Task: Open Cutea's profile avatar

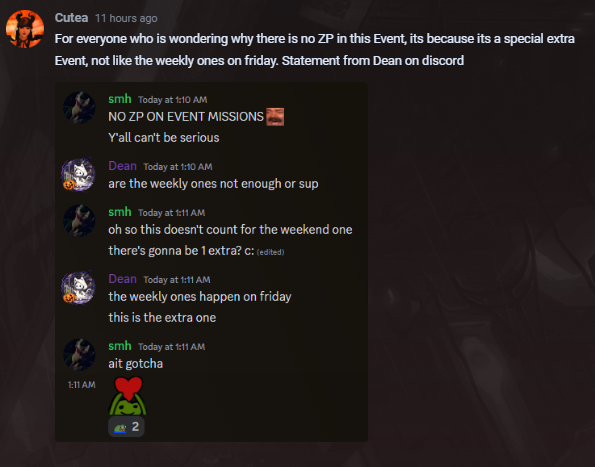Action: click(x=25, y=29)
